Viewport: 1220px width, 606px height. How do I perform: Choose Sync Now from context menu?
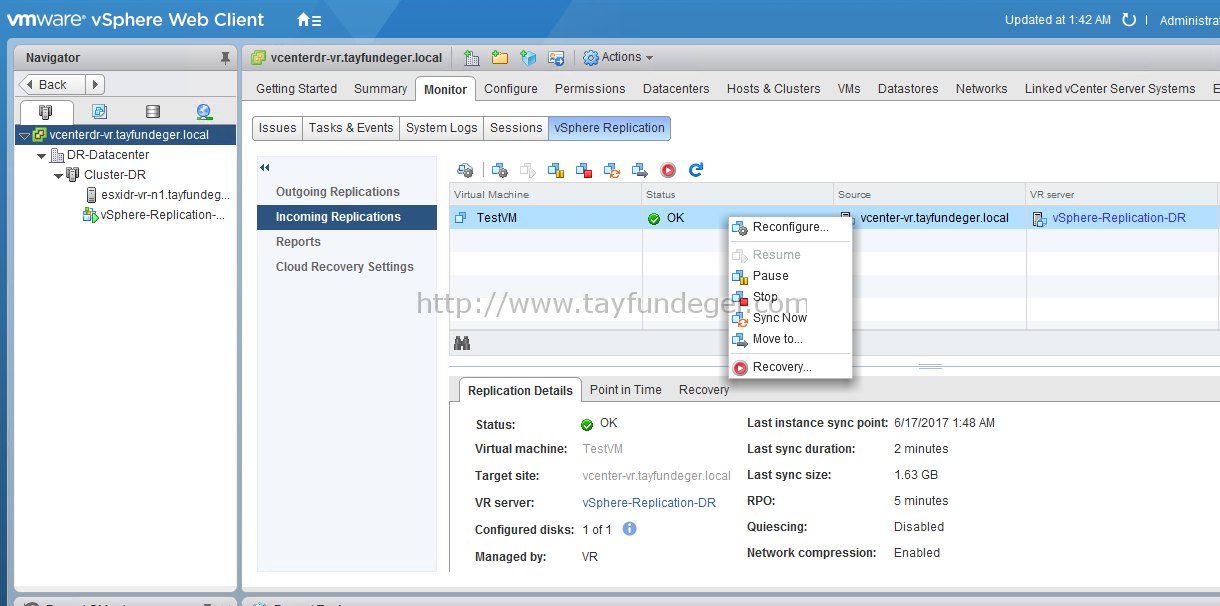coord(790,318)
